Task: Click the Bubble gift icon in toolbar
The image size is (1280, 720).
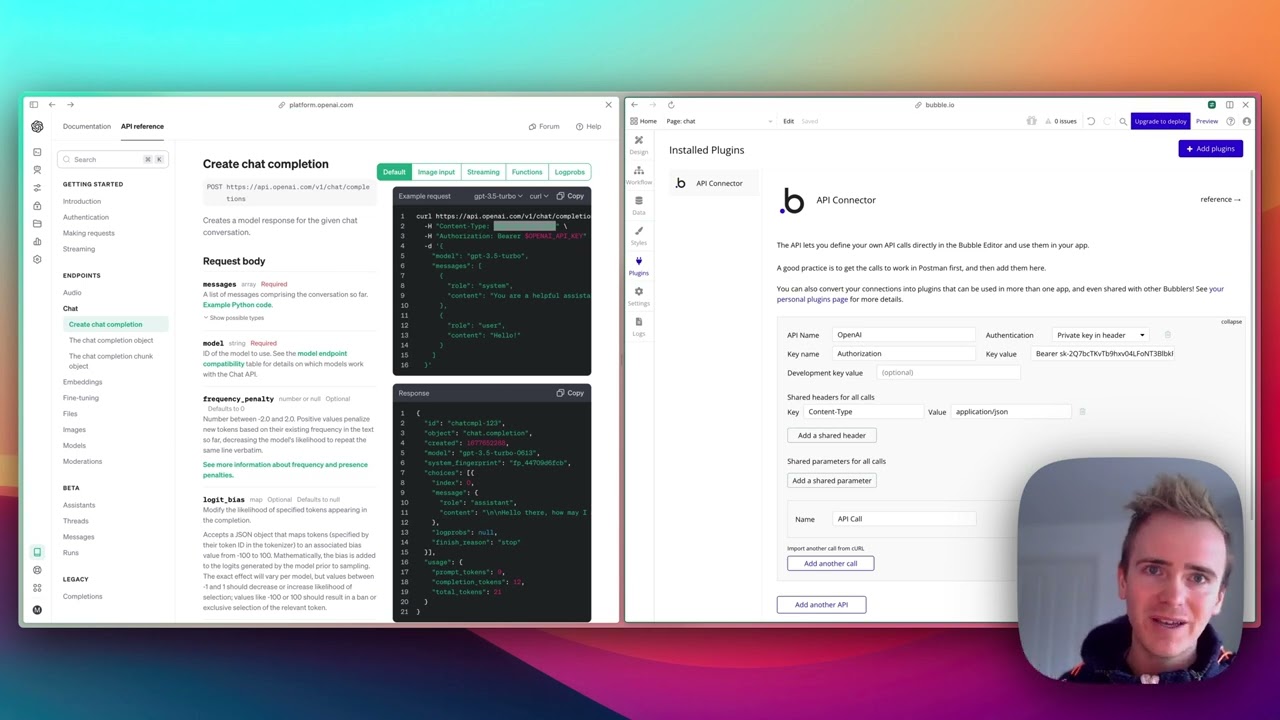Action: 1031,121
